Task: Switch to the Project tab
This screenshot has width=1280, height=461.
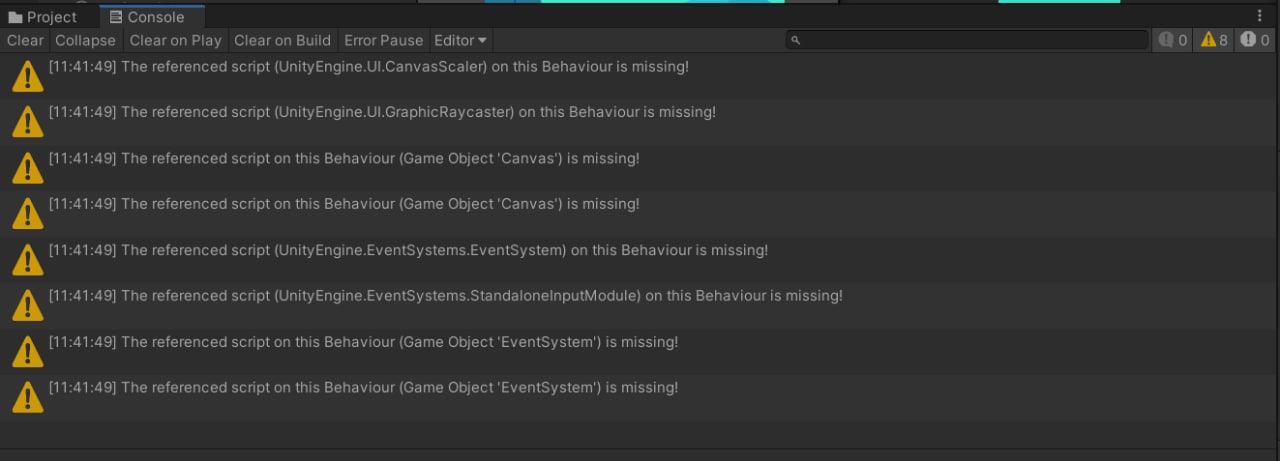Action: point(43,17)
